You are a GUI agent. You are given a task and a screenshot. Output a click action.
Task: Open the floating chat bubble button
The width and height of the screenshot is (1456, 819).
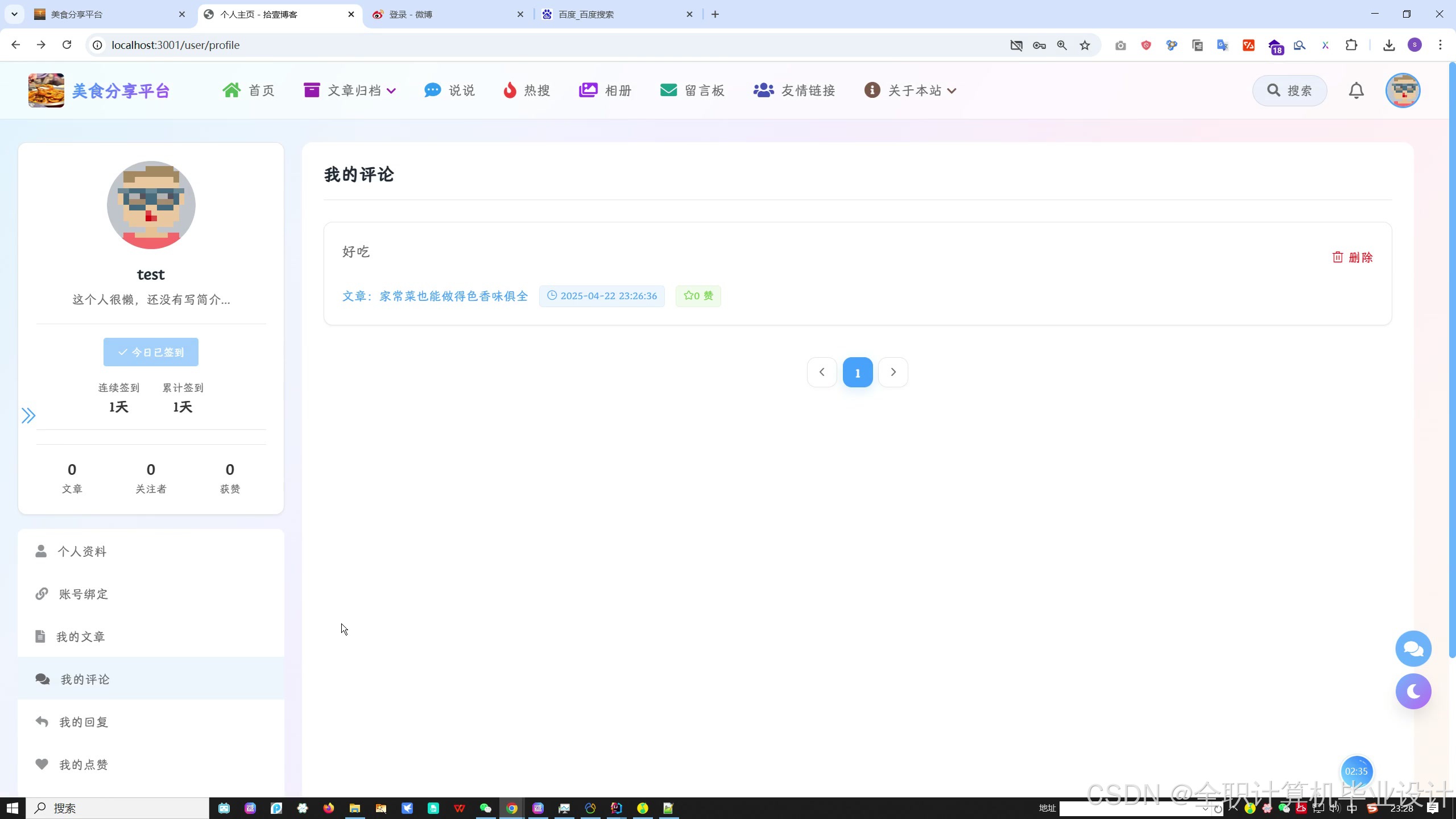[x=1413, y=648]
